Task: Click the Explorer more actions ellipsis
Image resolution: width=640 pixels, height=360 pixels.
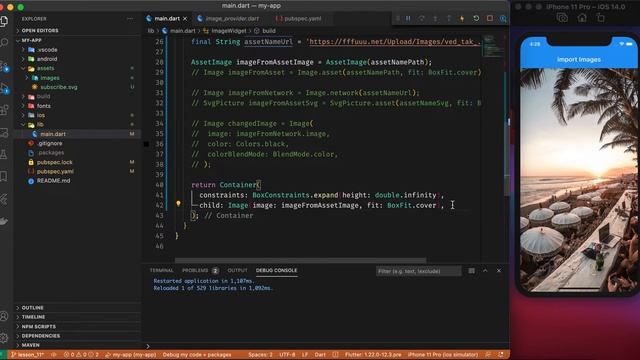Action: 130,19
